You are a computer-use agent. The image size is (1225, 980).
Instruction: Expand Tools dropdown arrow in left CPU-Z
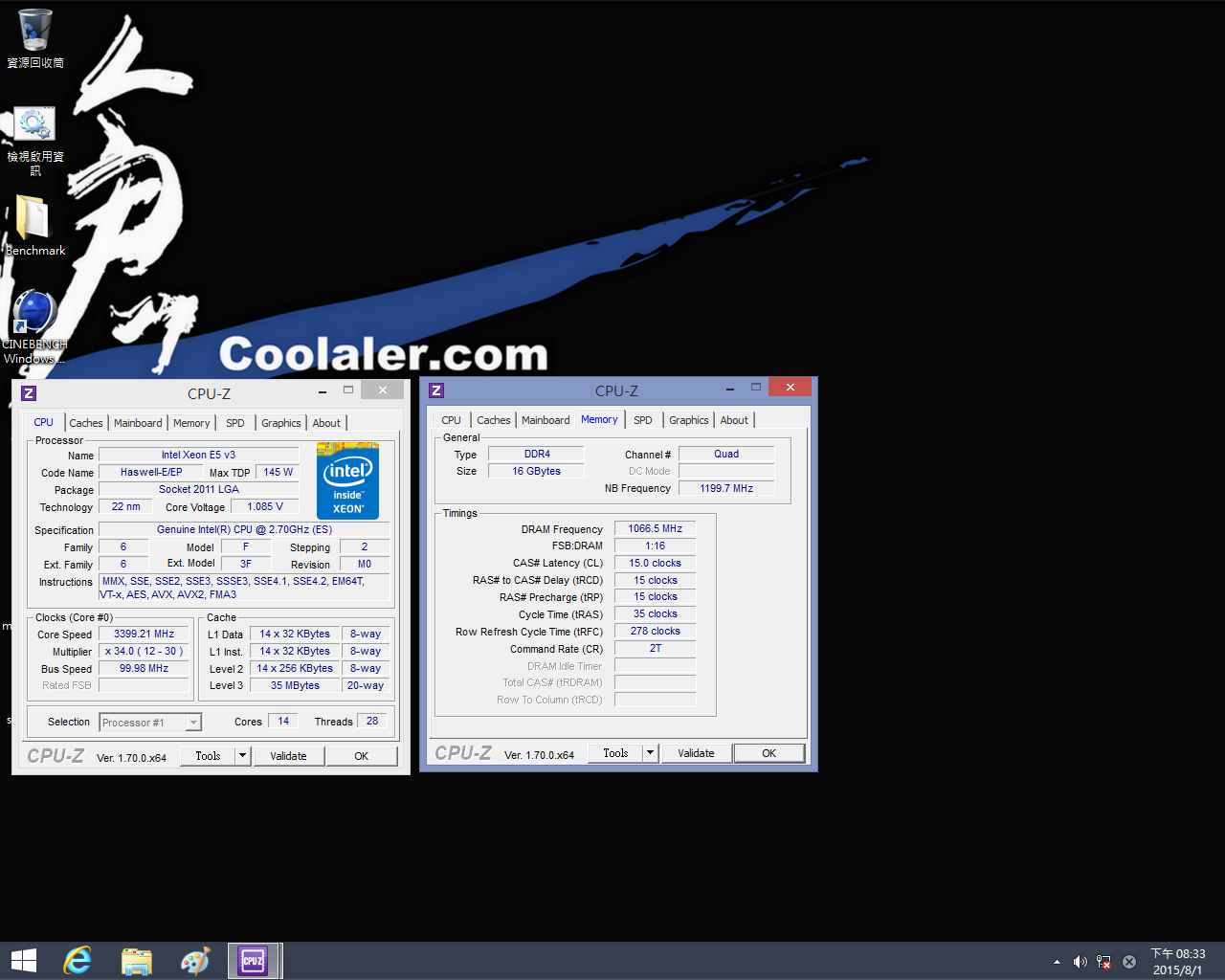click(242, 756)
